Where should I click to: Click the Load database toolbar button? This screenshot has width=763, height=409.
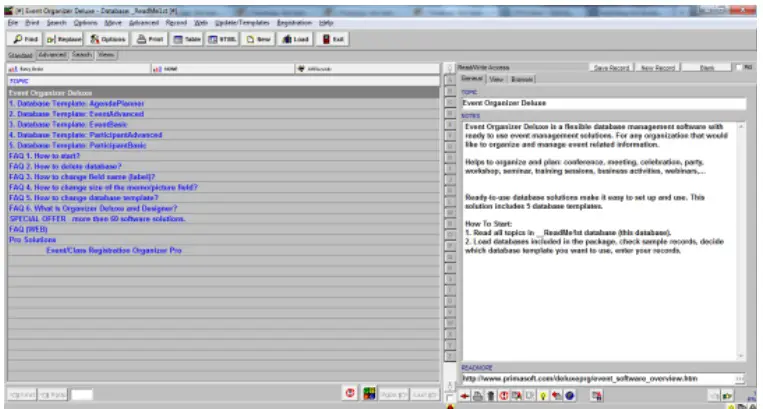[295, 39]
